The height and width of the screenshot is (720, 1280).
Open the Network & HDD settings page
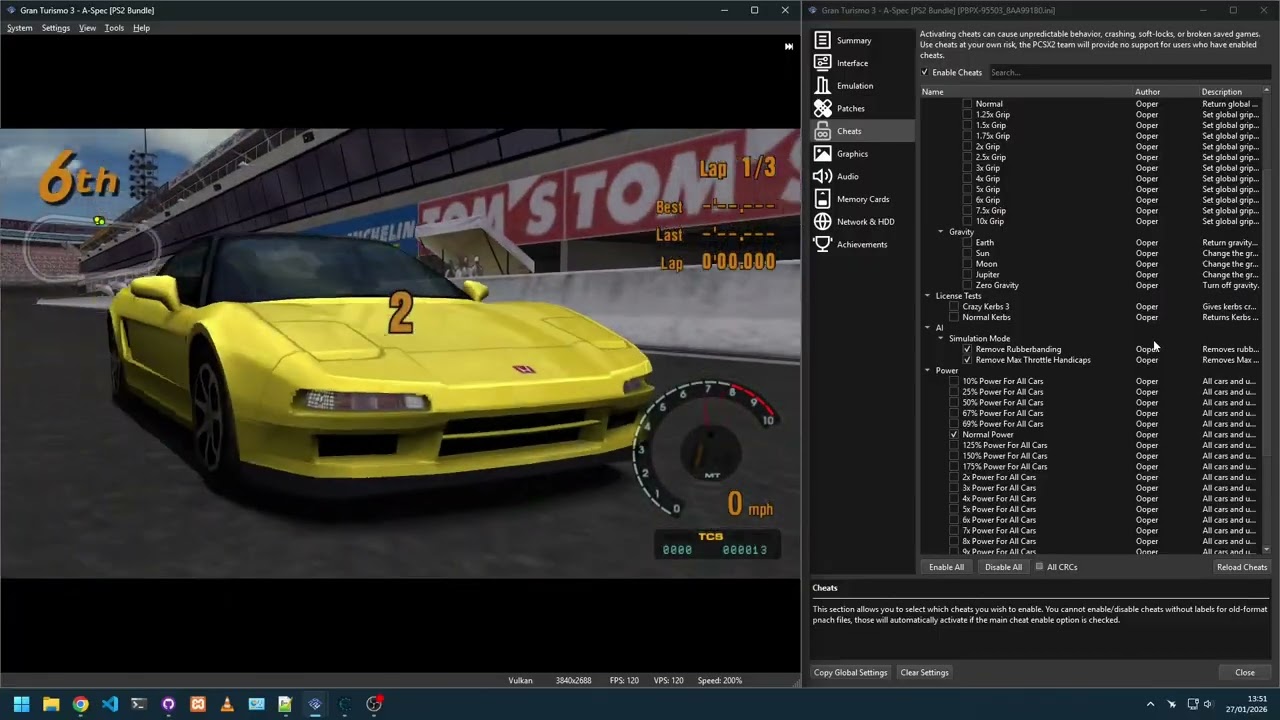coord(862,222)
